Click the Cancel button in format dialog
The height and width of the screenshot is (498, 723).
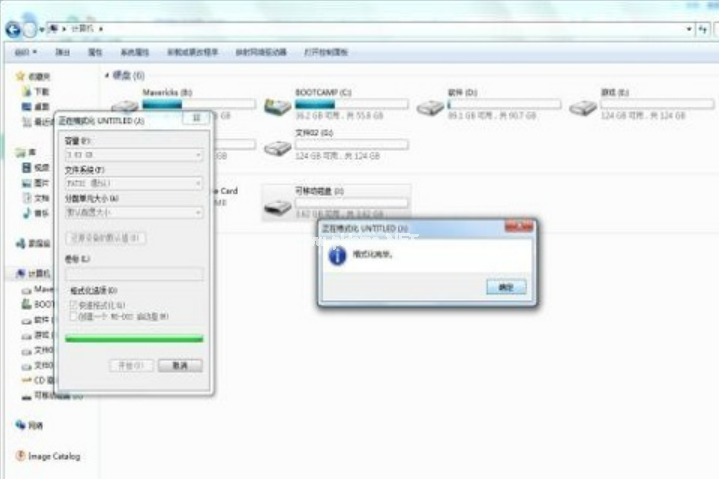(180, 365)
